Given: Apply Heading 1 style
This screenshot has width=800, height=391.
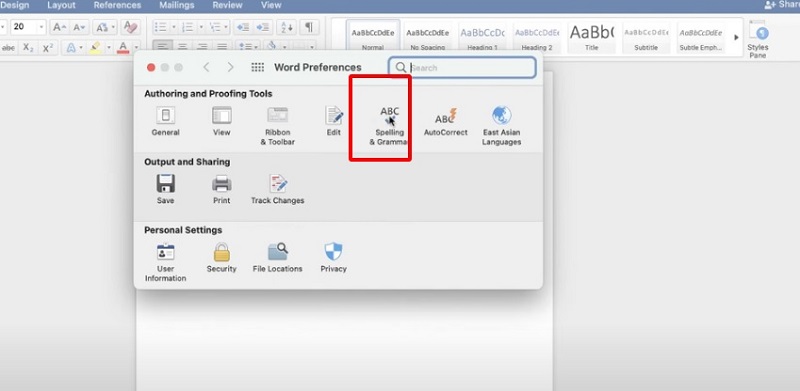Looking at the screenshot, I should (482, 37).
